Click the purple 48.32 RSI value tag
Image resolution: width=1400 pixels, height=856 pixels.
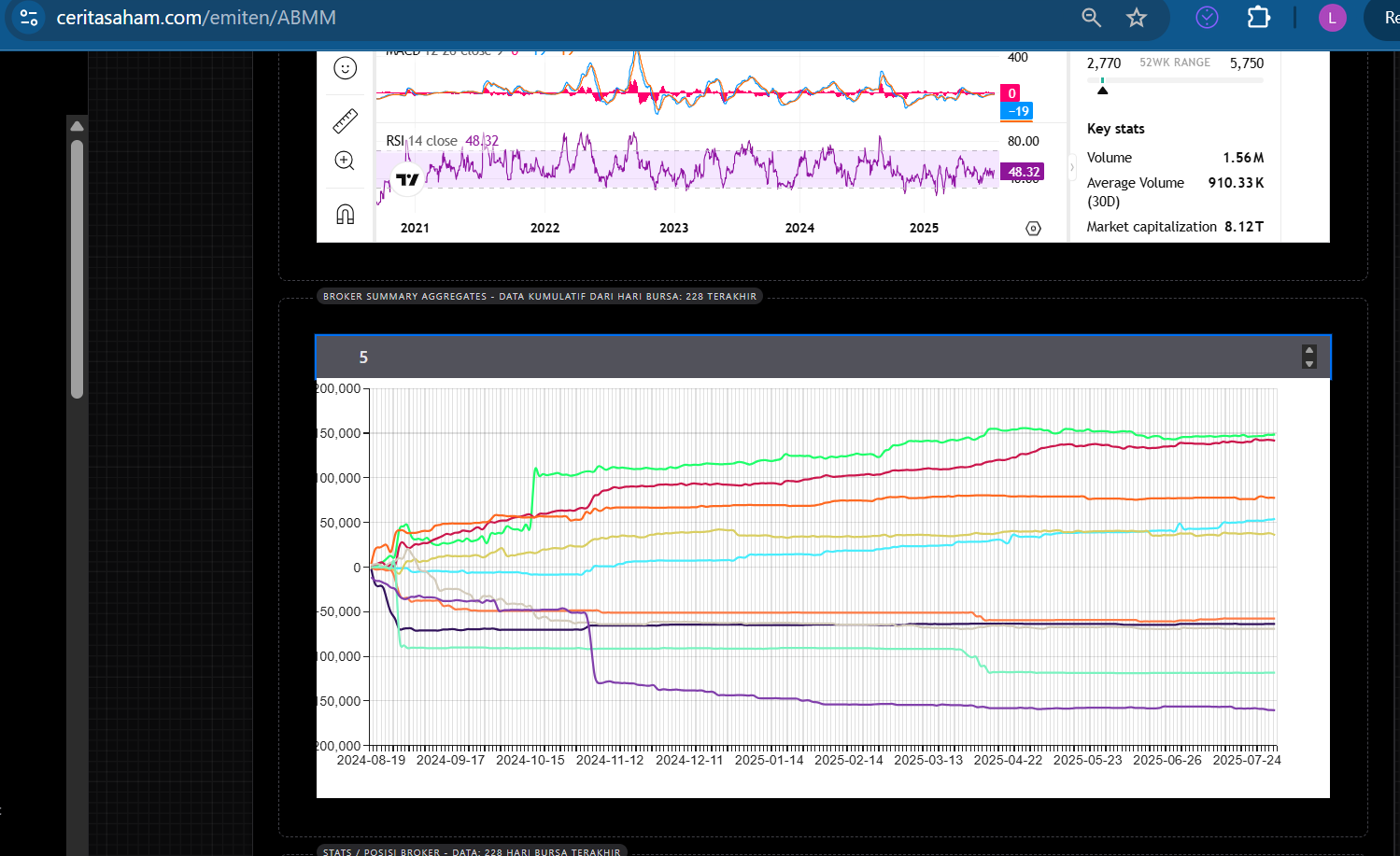pyautogui.click(x=1023, y=172)
